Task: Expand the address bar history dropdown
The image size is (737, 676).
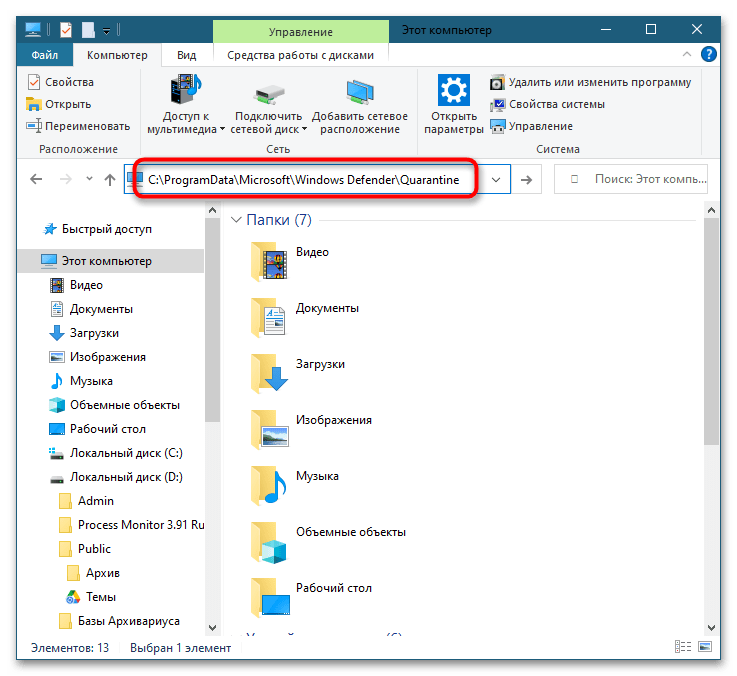Action: [496, 180]
